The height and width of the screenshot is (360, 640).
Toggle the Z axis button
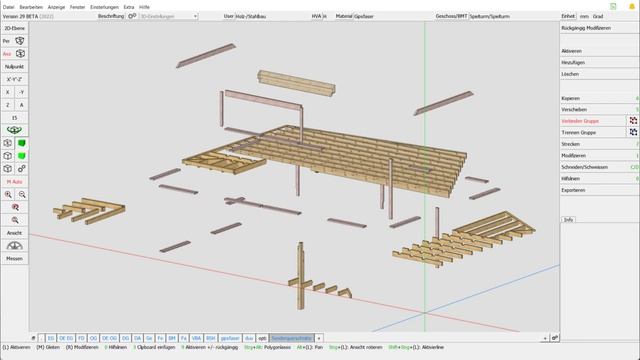(x=7, y=105)
